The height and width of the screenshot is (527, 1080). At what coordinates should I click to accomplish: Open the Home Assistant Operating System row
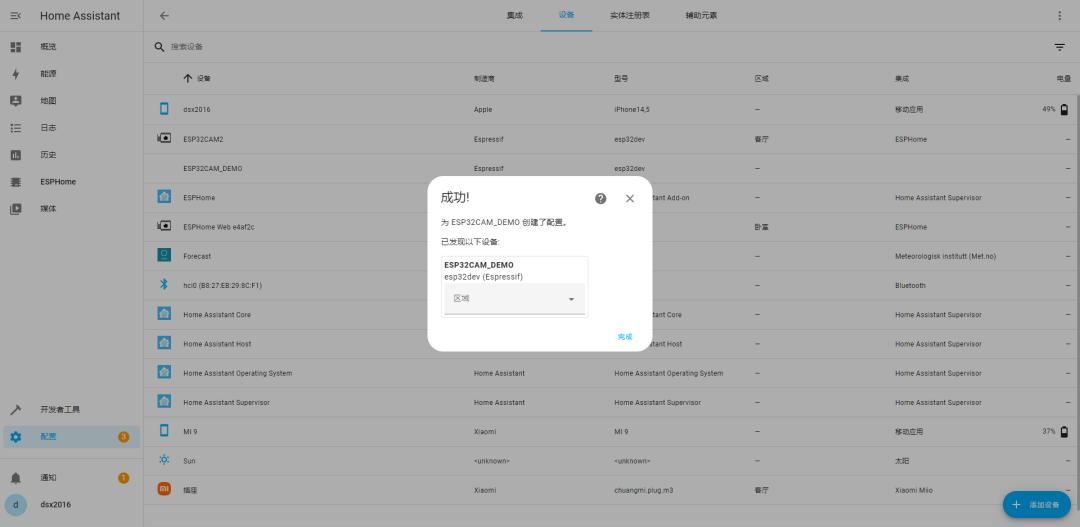point(612,373)
